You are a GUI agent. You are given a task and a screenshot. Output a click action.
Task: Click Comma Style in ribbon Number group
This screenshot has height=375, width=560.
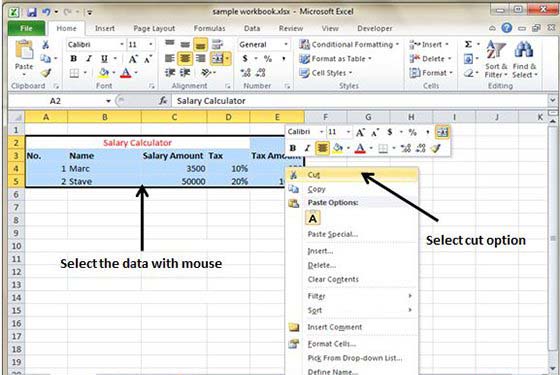coord(284,59)
